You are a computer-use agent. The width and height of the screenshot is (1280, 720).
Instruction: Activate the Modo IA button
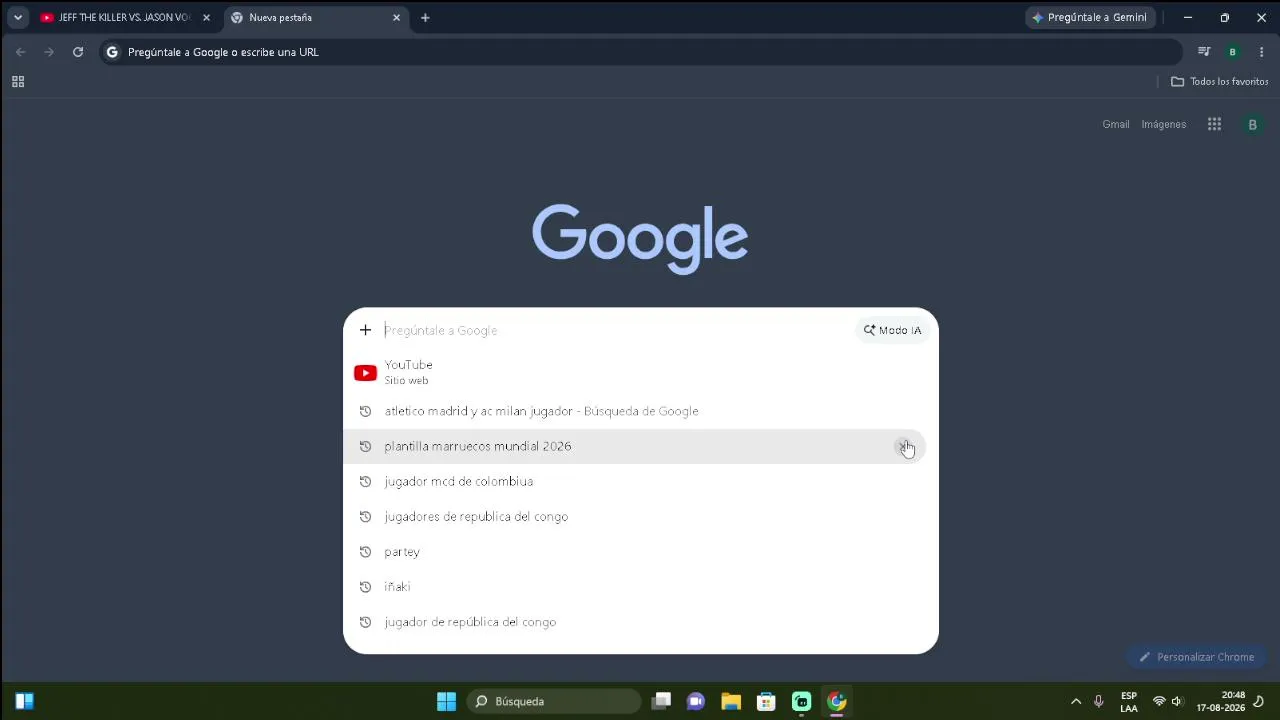click(893, 330)
